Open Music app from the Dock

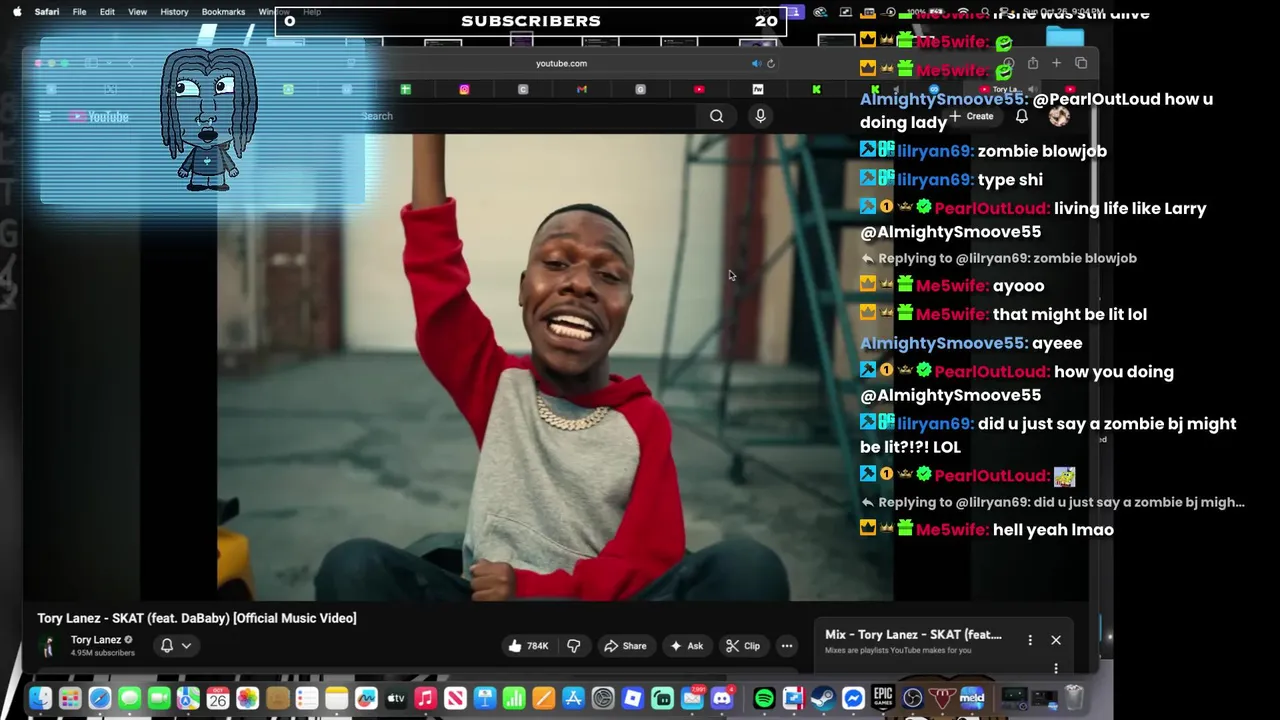[x=425, y=698]
